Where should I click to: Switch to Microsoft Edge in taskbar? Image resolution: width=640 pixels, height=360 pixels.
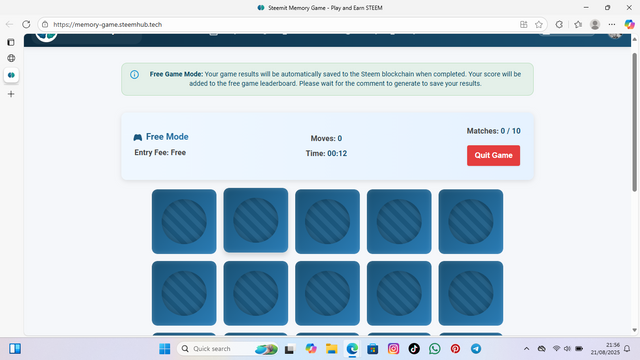(352, 349)
